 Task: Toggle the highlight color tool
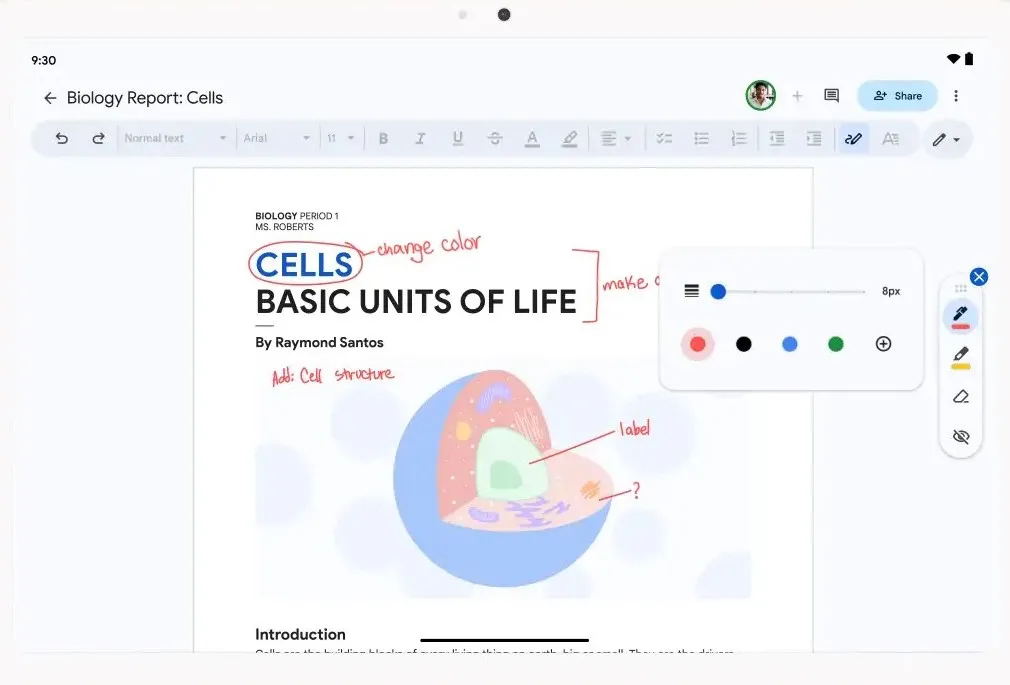pyautogui.click(x=569, y=138)
